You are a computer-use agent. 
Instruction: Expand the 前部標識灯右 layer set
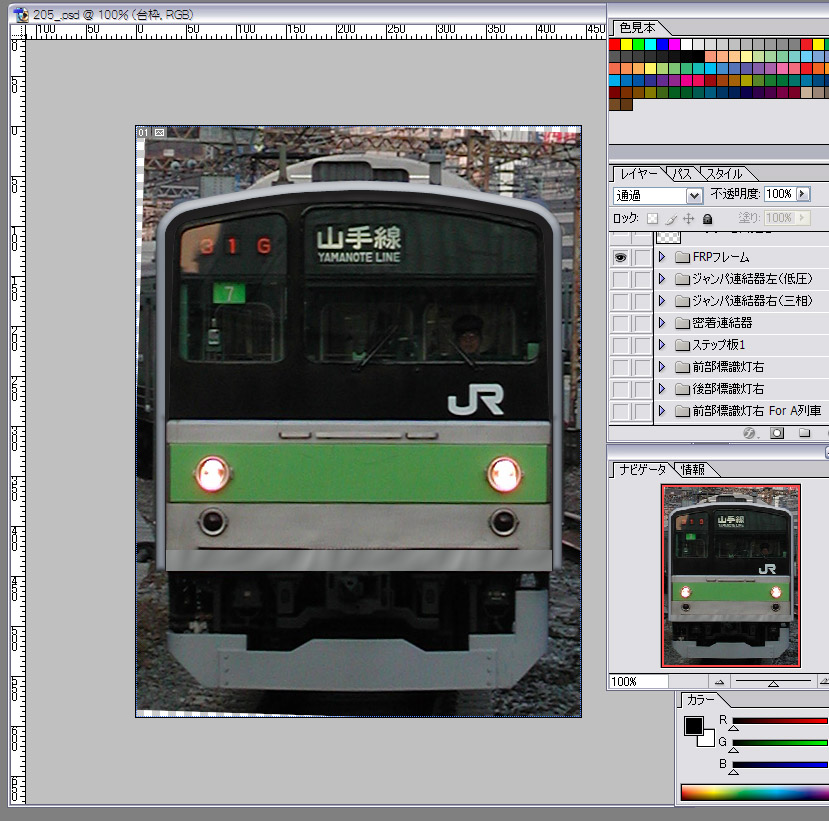[662, 367]
